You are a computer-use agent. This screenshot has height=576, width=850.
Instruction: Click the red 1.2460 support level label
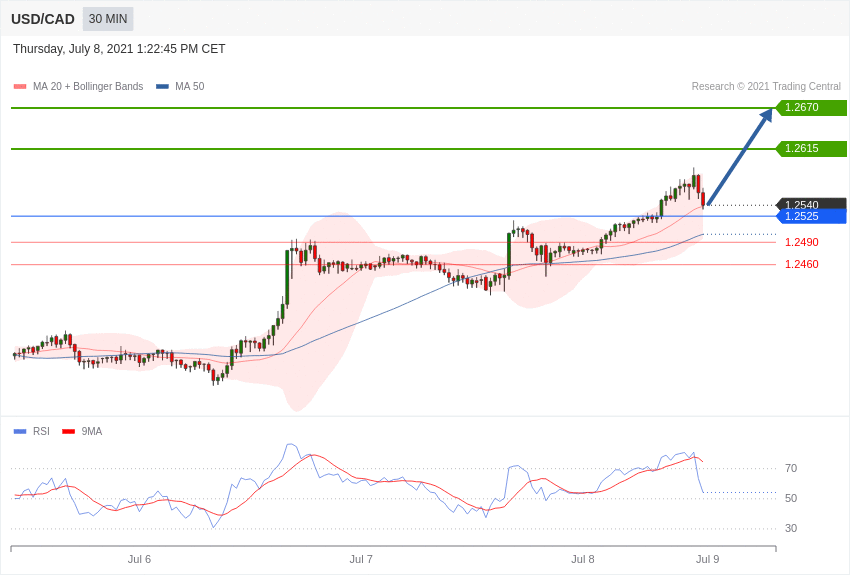(x=801, y=264)
